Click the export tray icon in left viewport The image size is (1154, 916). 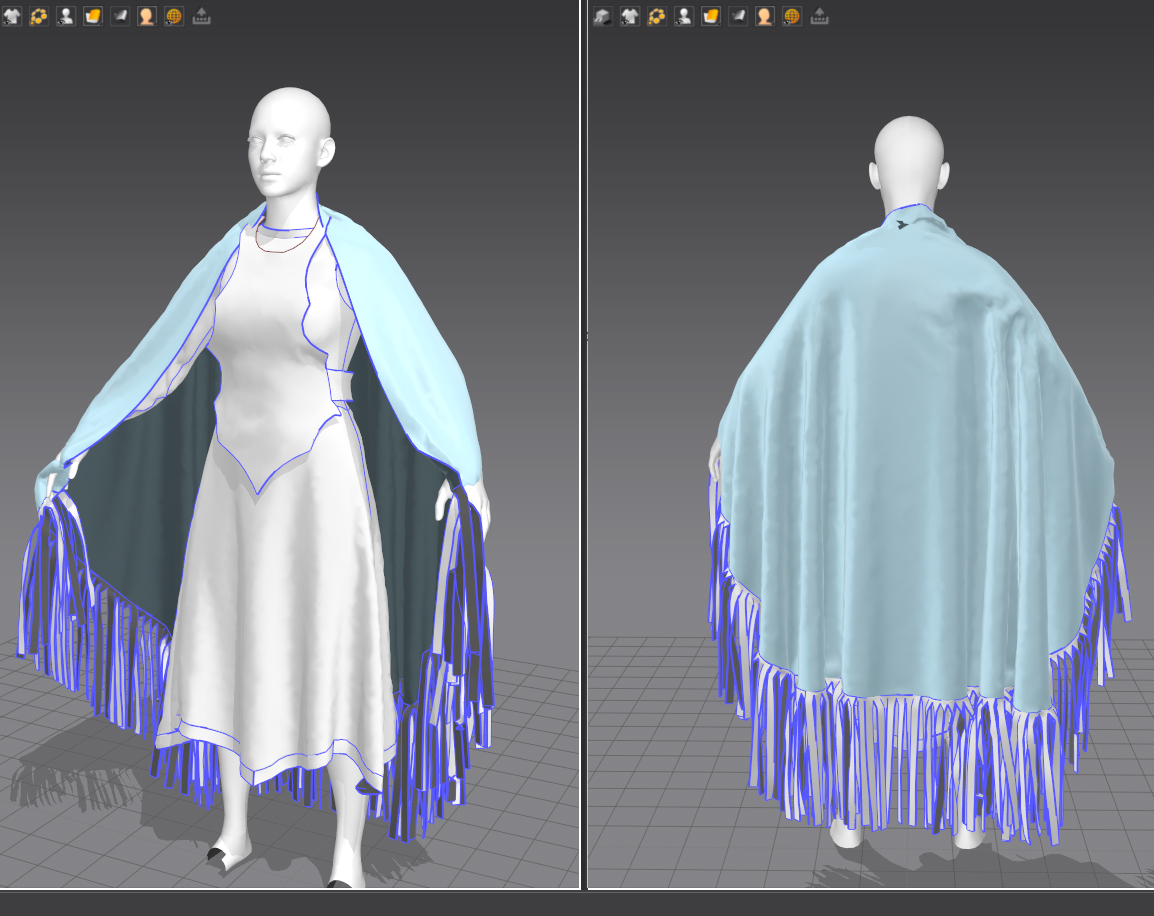tap(201, 16)
